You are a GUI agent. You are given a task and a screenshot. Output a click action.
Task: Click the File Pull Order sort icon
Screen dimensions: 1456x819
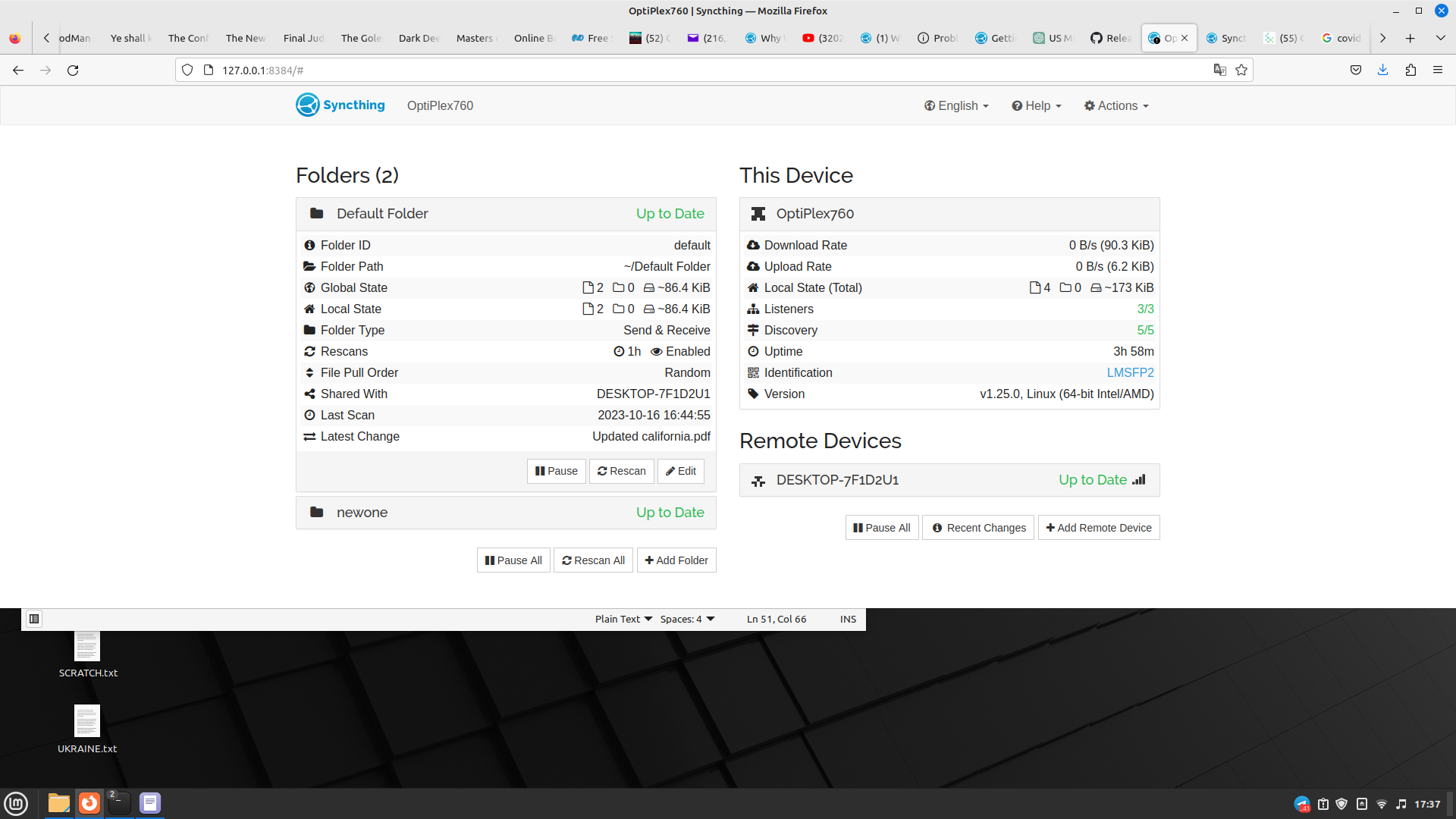coord(309,372)
